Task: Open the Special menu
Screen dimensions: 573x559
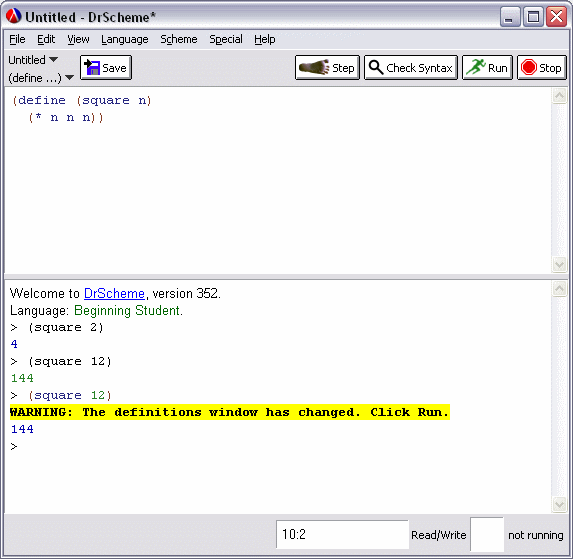Action: (x=225, y=39)
